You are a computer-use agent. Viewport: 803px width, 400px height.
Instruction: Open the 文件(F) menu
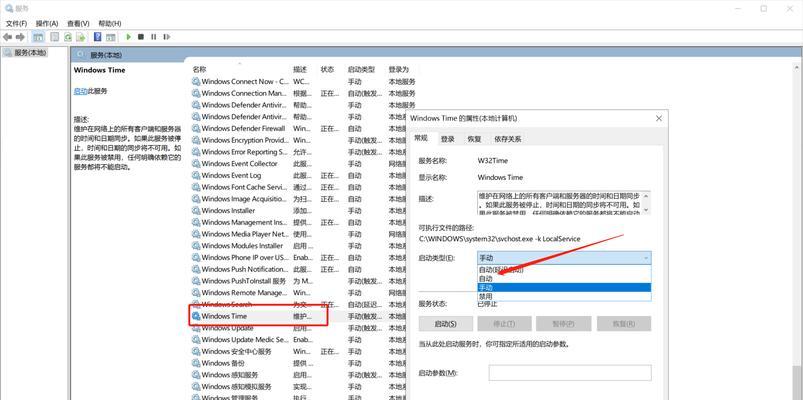[16, 24]
